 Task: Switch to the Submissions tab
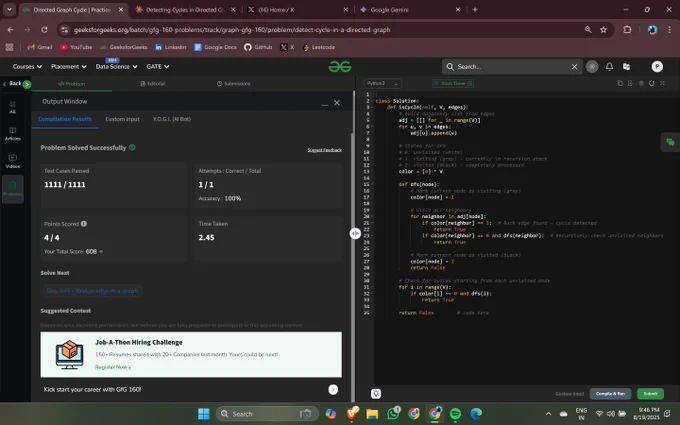tap(234, 84)
